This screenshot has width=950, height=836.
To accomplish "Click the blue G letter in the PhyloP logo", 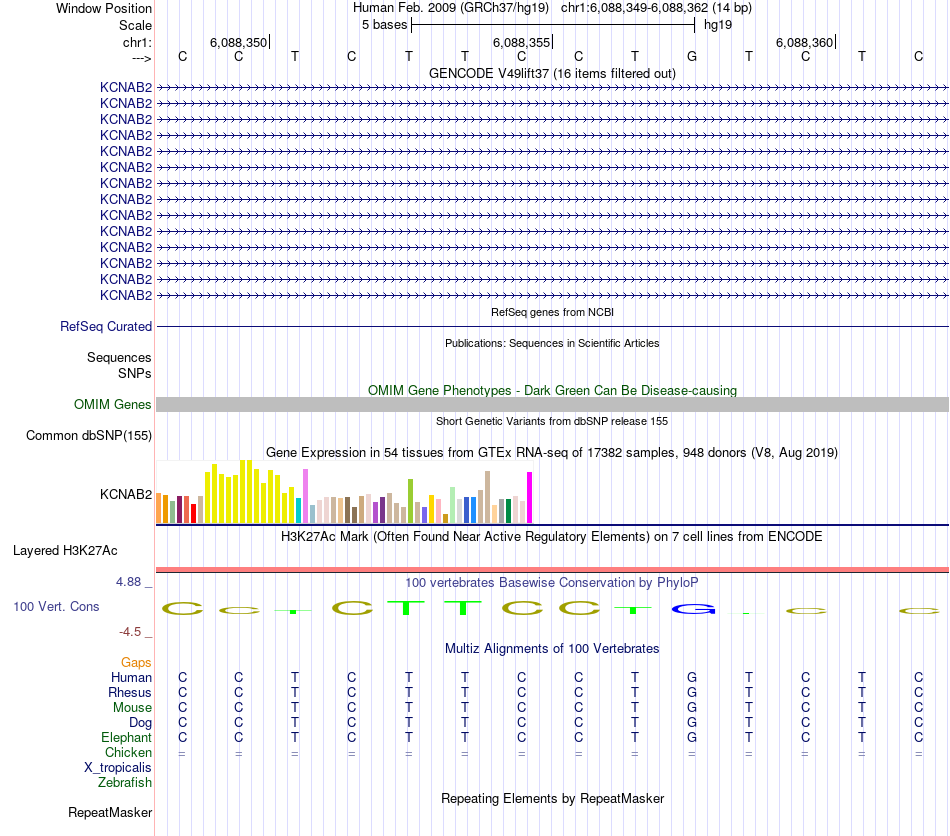I will click(x=694, y=609).
